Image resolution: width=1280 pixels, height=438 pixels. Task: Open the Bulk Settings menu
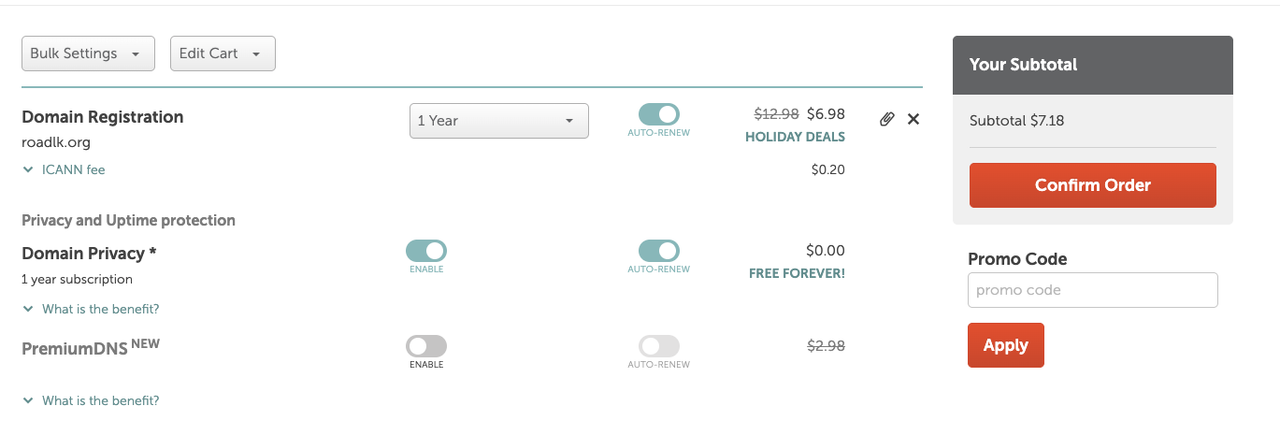tap(88, 54)
